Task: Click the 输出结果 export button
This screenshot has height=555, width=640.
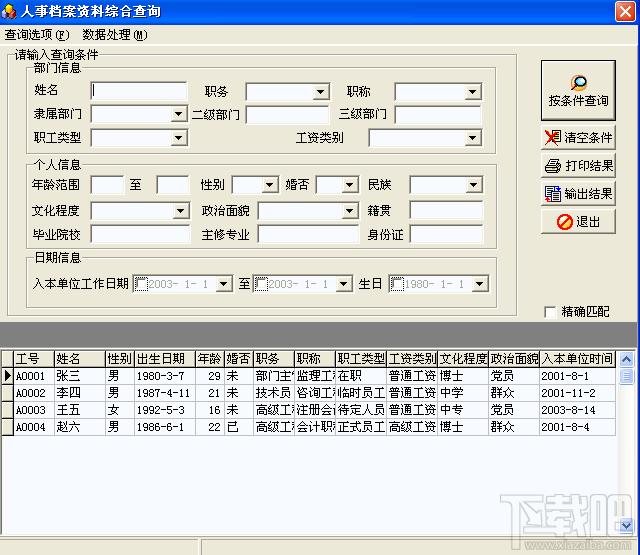Action: (x=578, y=193)
